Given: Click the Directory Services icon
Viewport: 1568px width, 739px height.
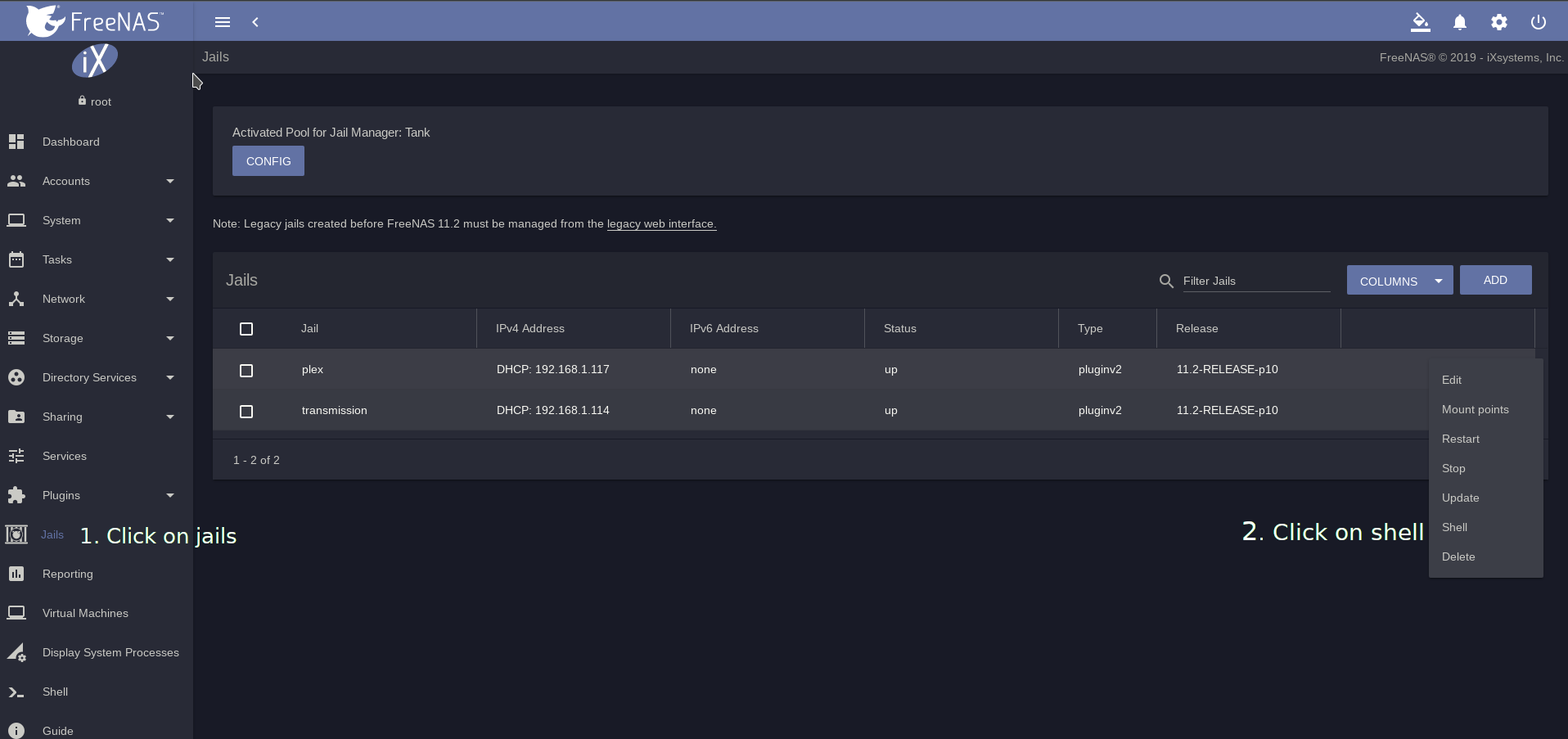Looking at the screenshot, I should [x=16, y=377].
